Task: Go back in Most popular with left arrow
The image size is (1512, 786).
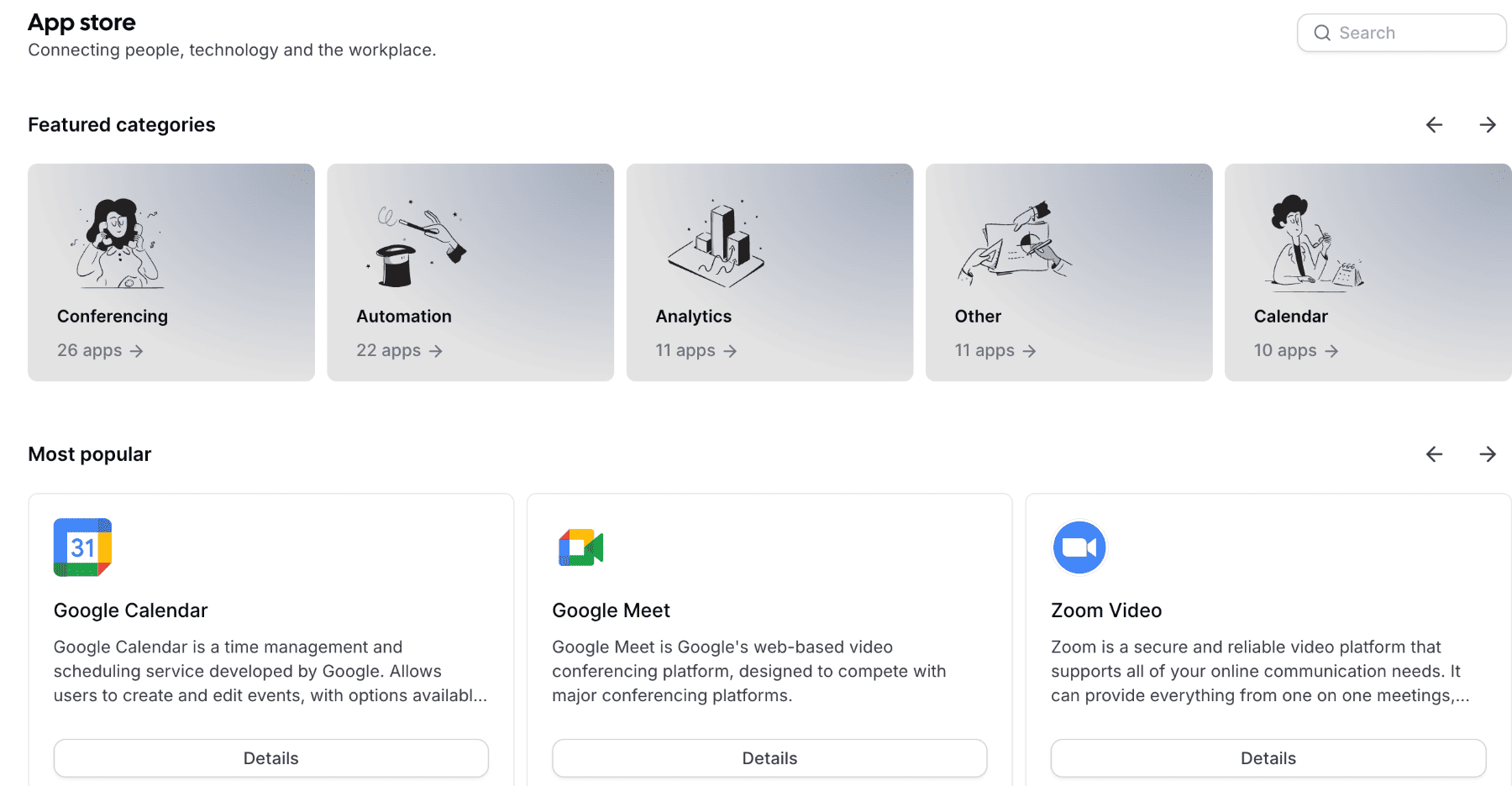Action: (1433, 453)
